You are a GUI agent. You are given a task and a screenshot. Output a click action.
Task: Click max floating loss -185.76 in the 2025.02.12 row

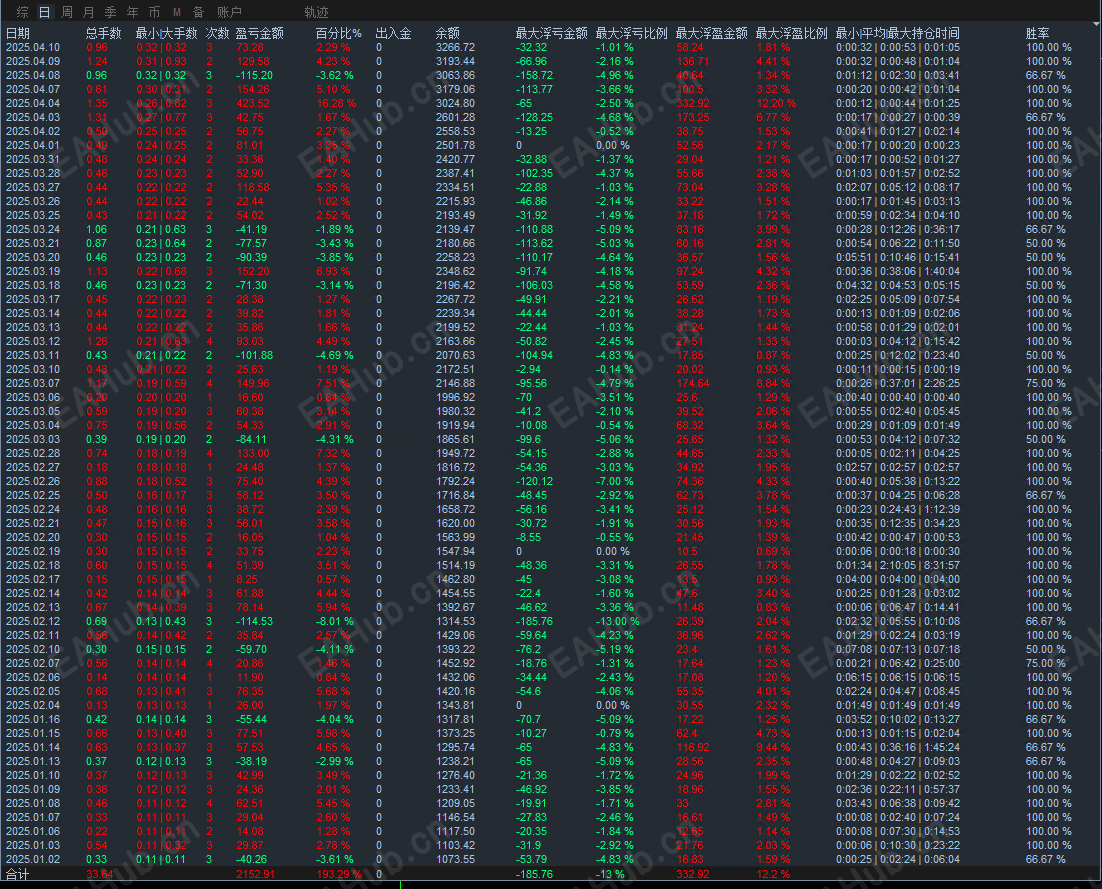tap(534, 621)
